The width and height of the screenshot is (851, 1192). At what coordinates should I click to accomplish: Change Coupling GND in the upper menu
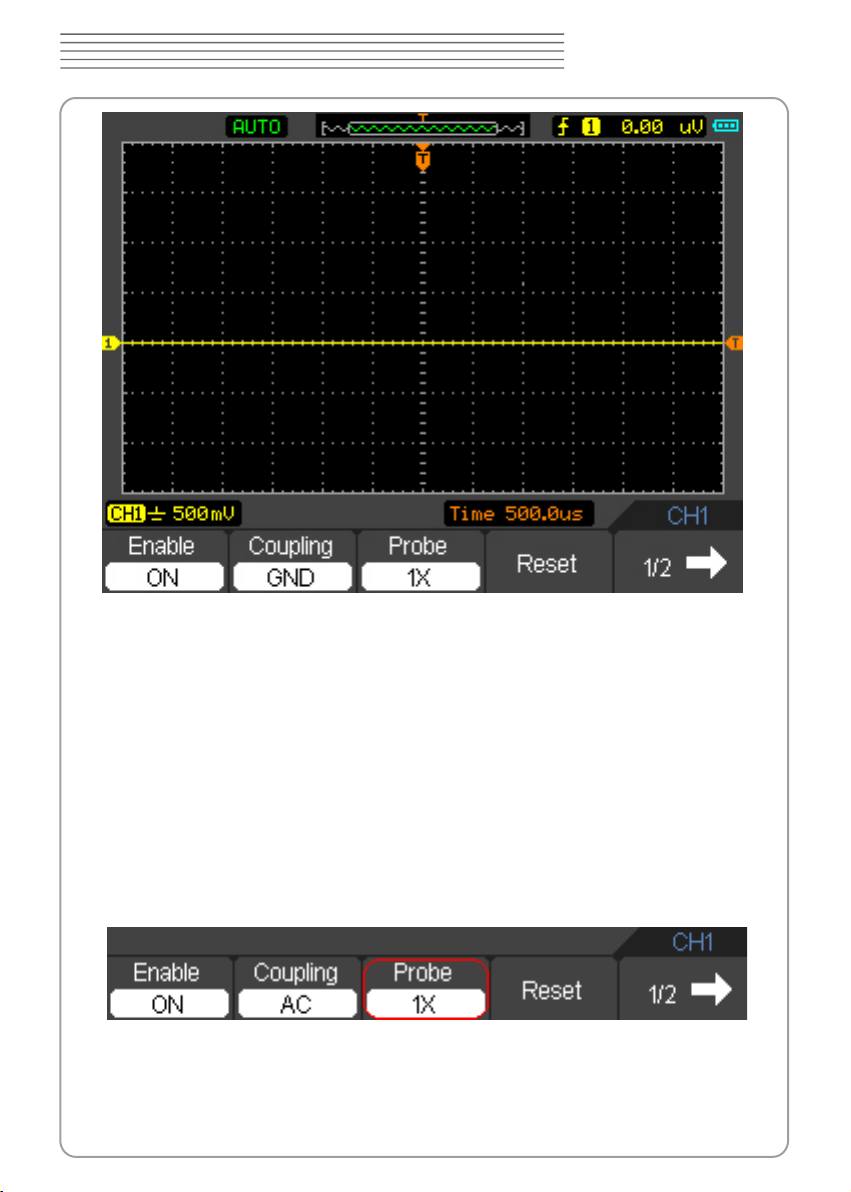(x=292, y=562)
